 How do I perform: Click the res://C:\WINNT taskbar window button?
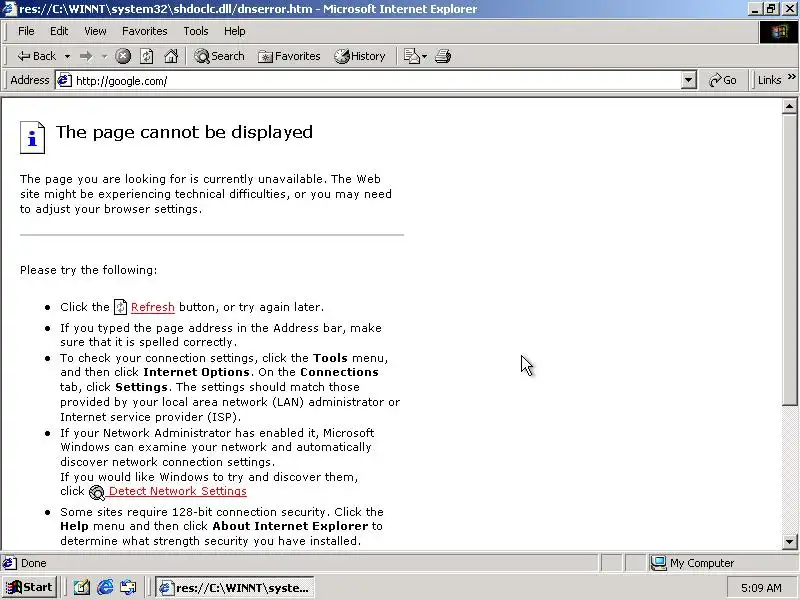tap(235, 588)
